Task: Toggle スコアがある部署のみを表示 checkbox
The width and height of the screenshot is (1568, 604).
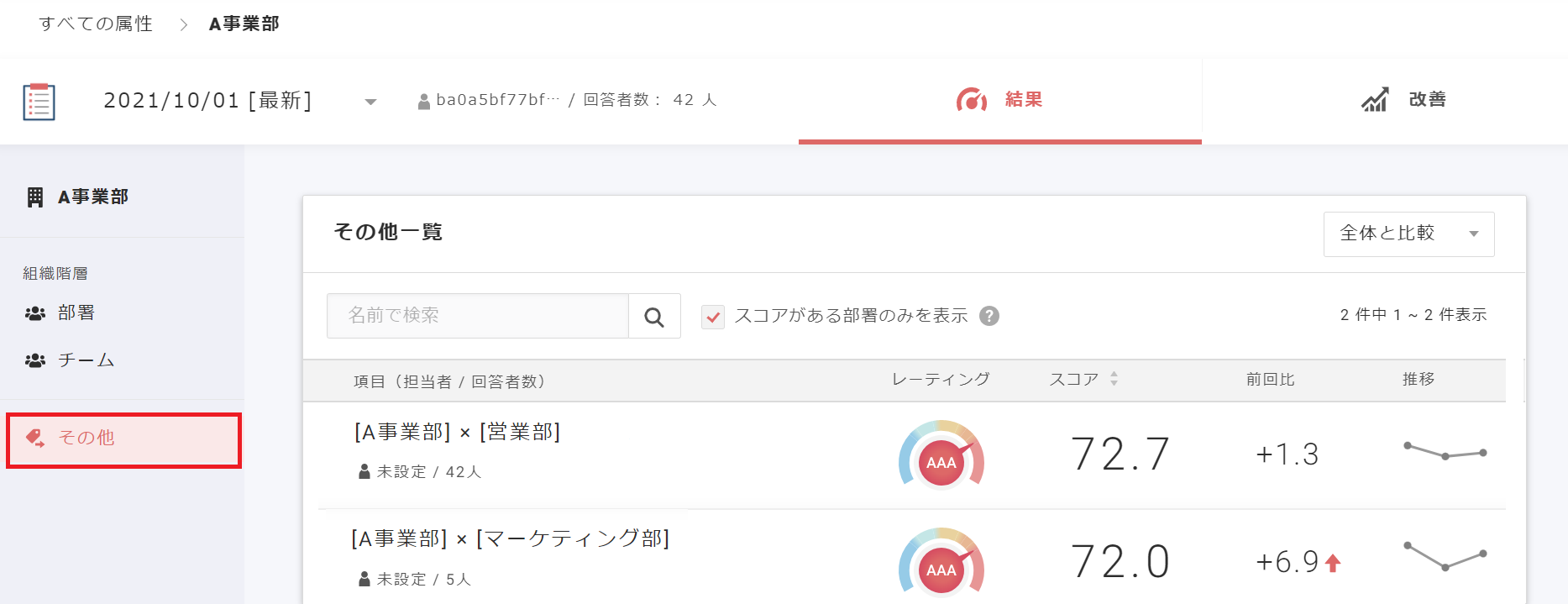Action: 713,317
